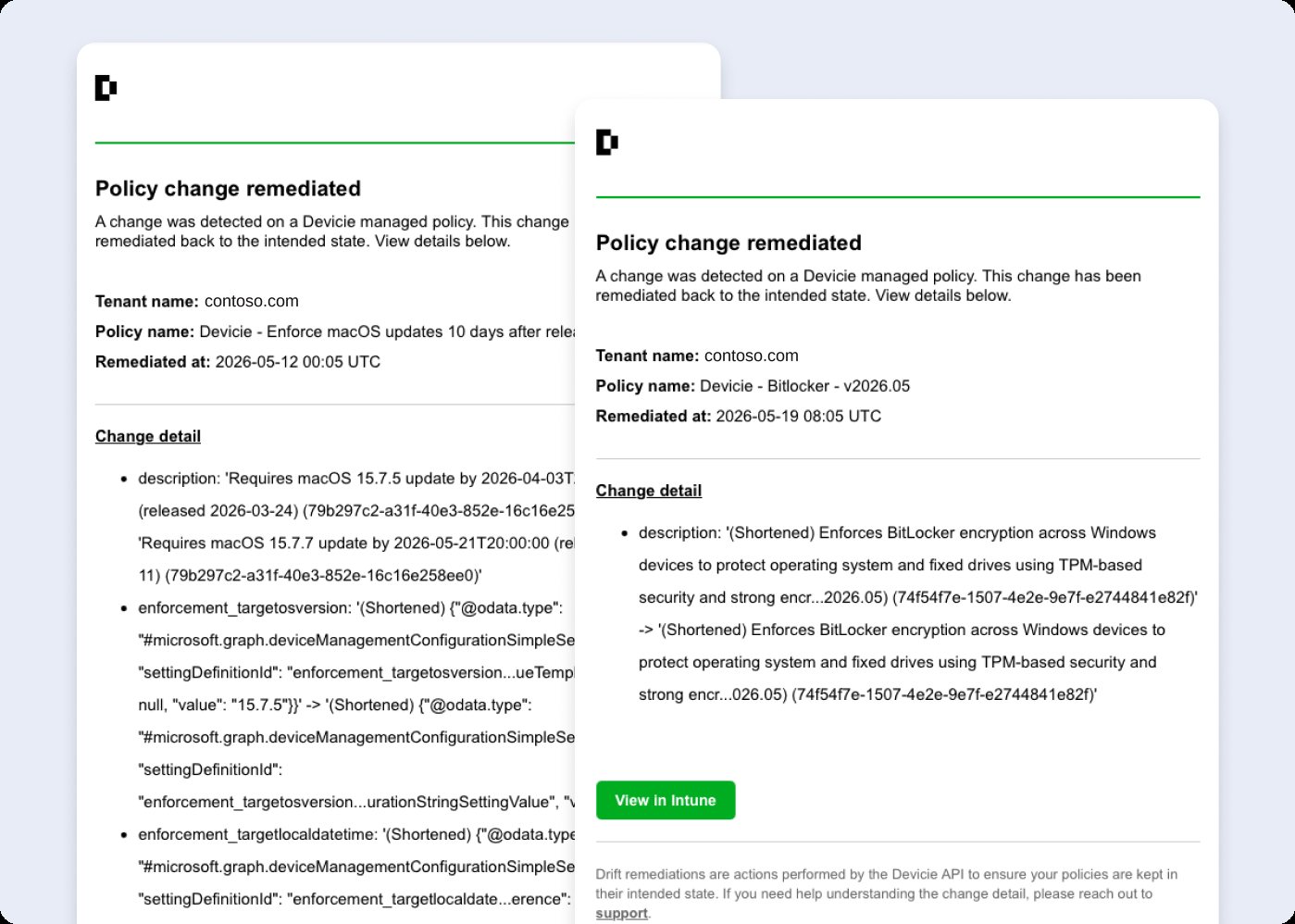Select the Remediated at label in front email
Viewport: 1295px width, 924px height.
pos(654,417)
